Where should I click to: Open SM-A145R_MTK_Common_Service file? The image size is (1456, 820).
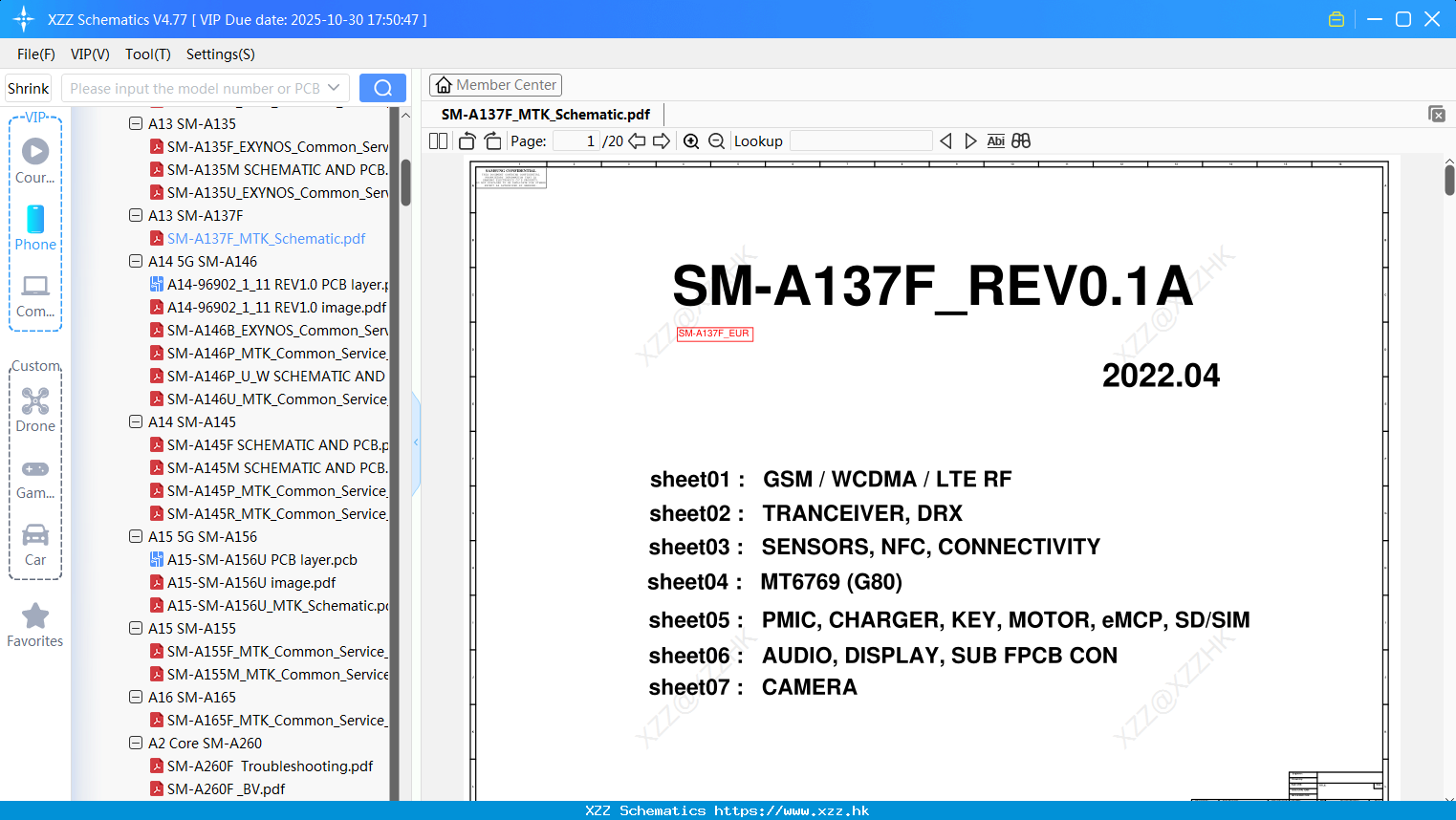click(x=276, y=513)
